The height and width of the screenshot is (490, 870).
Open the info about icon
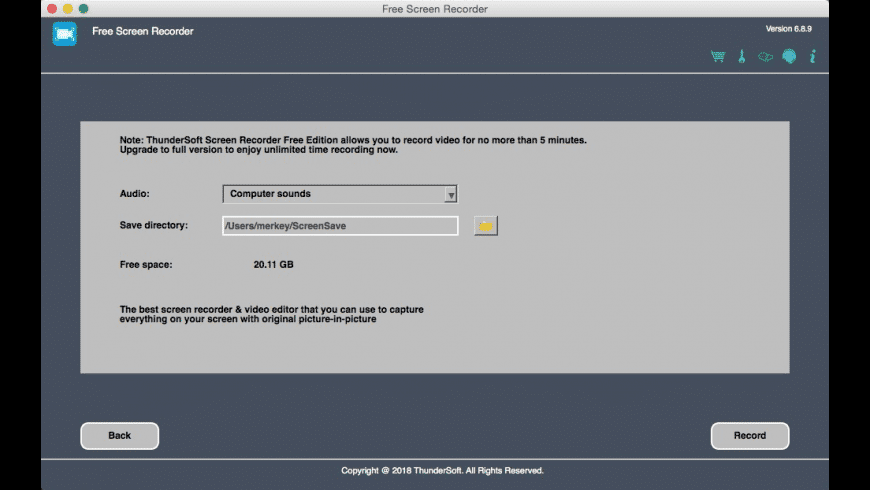pos(813,56)
